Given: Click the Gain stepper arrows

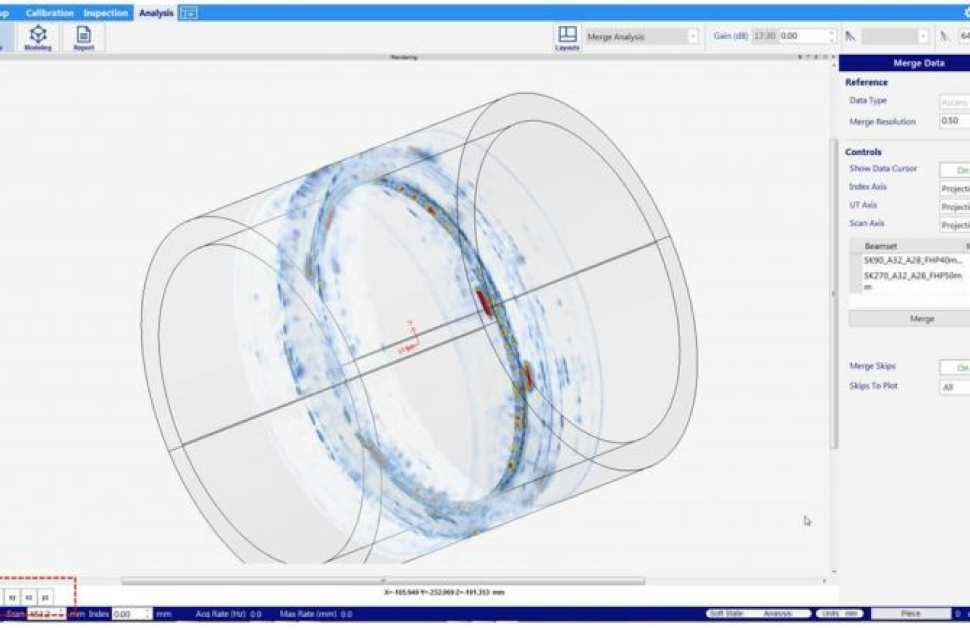Looking at the screenshot, I should click(831, 37).
